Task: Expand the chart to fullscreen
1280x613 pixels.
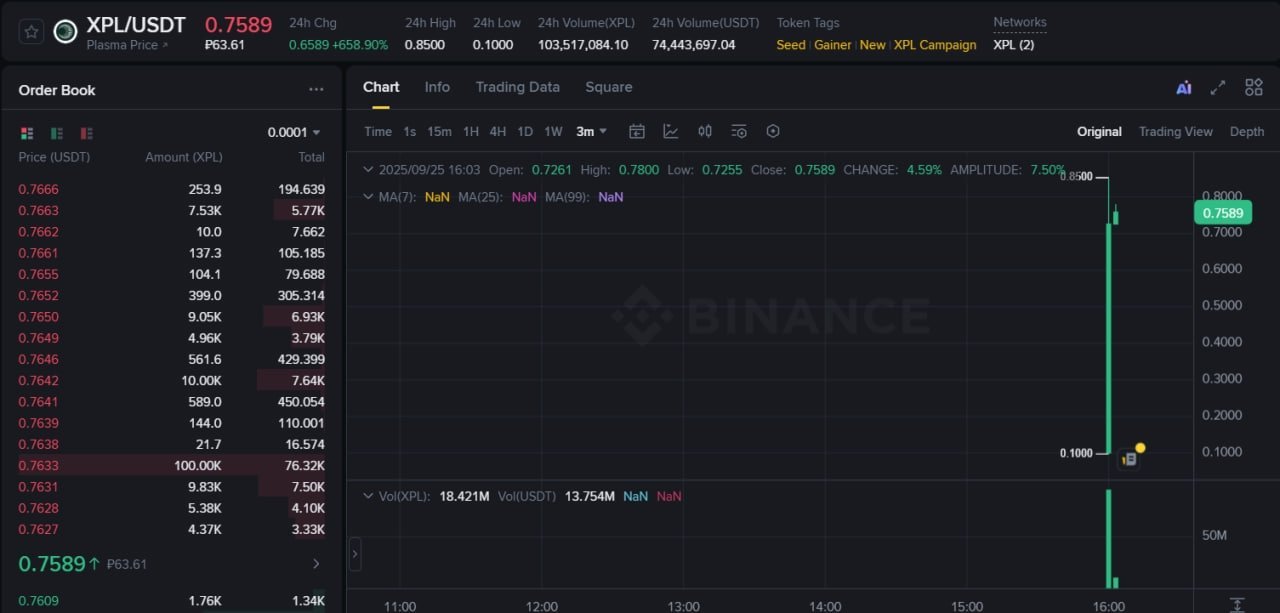Action: [1217, 88]
